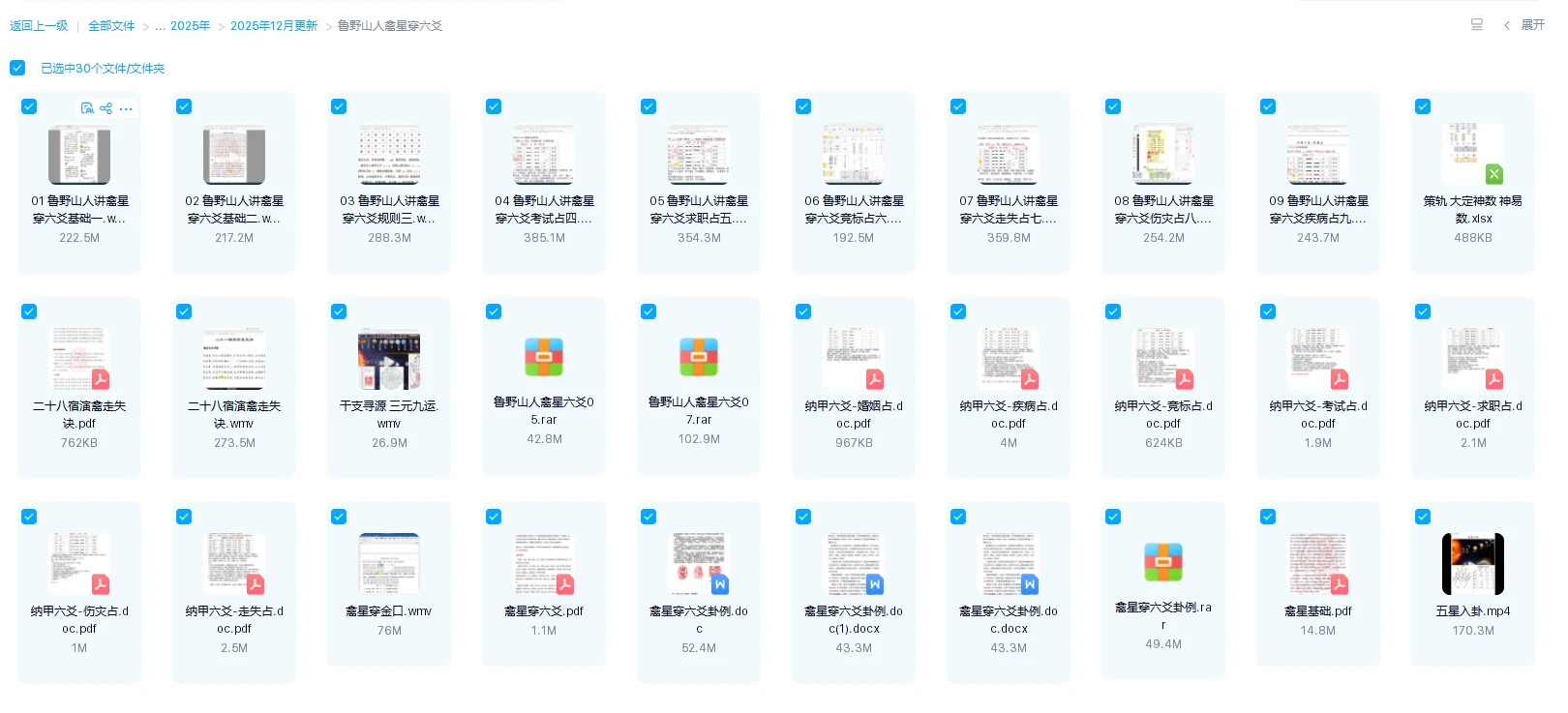Go to 全部文件 in the breadcrumb
The height and width of the screenshot is (713, 1568).
[111, 26]
